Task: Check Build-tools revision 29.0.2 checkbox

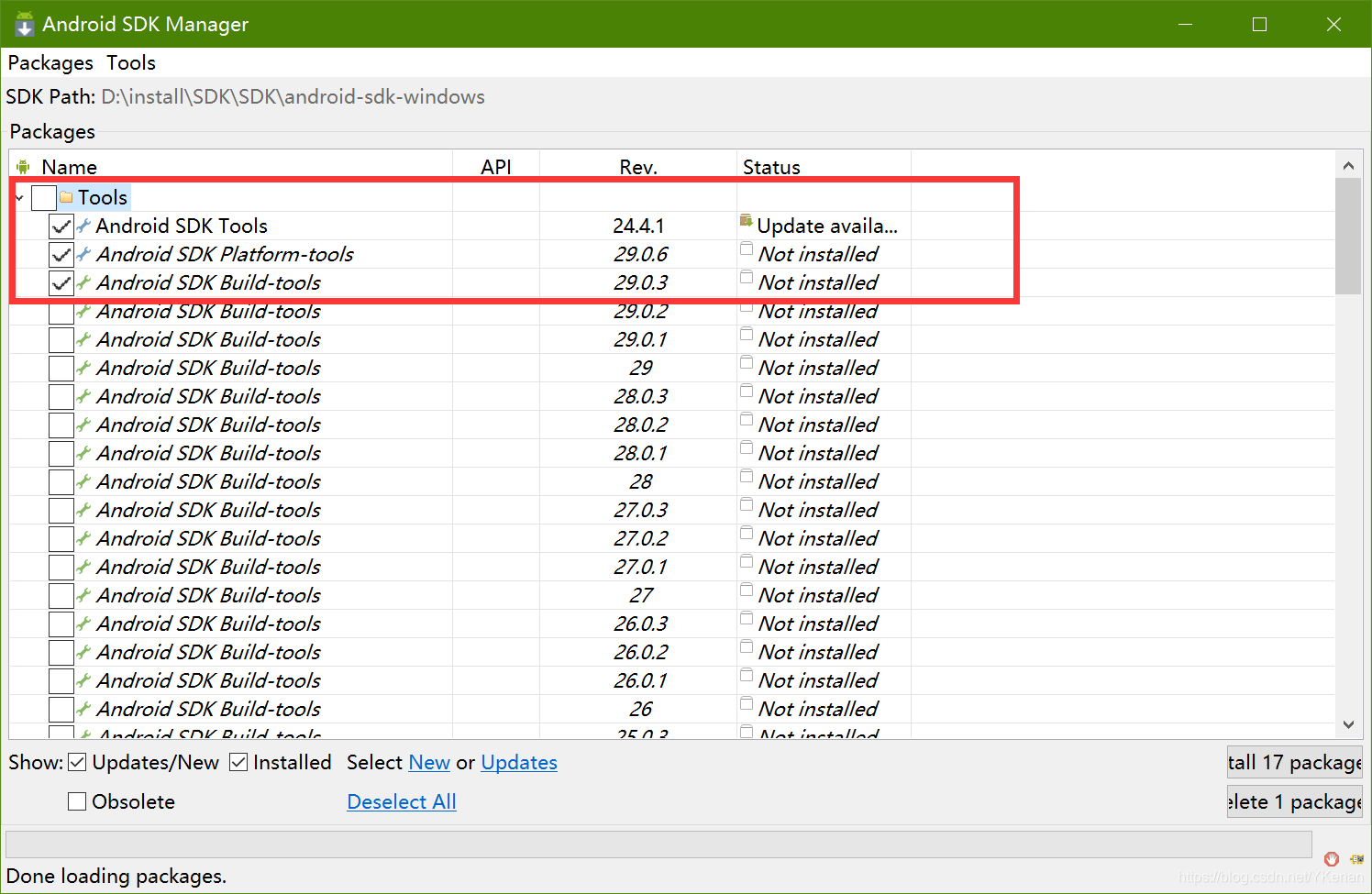Action: [61, 312]
